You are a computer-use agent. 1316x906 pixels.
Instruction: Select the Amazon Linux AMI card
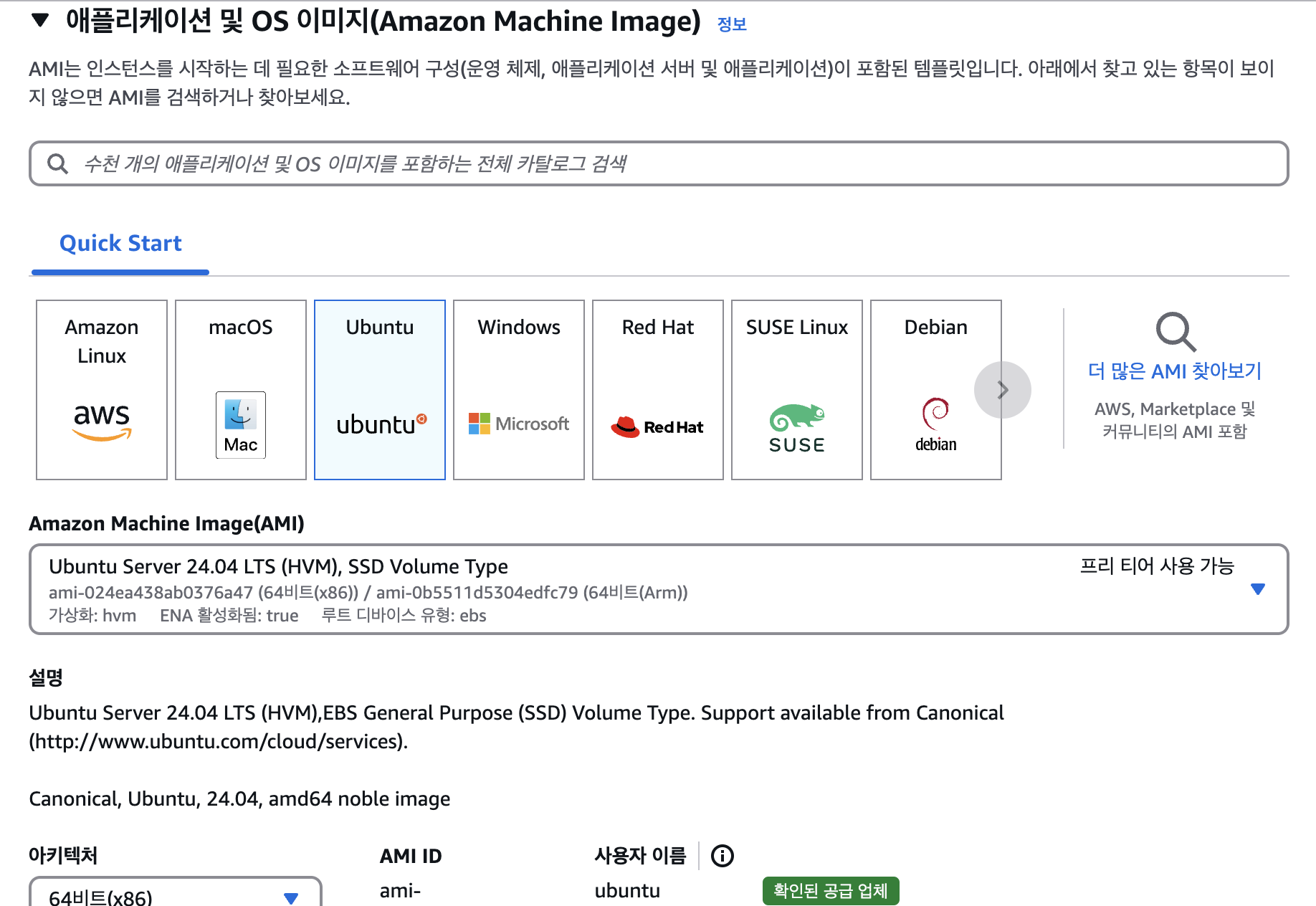click(x=102, y=390)
